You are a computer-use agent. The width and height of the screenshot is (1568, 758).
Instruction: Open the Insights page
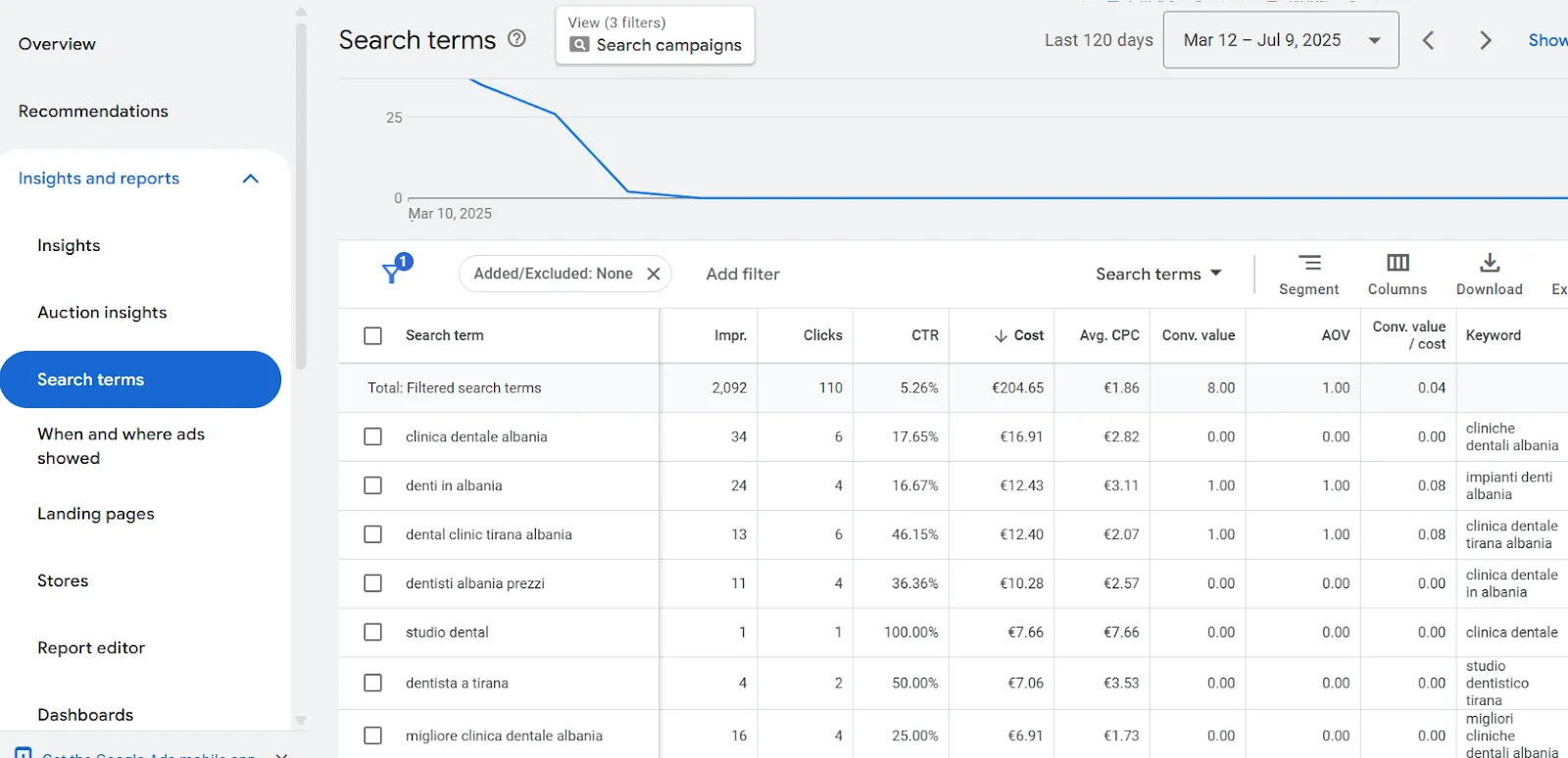click(69, 245)
